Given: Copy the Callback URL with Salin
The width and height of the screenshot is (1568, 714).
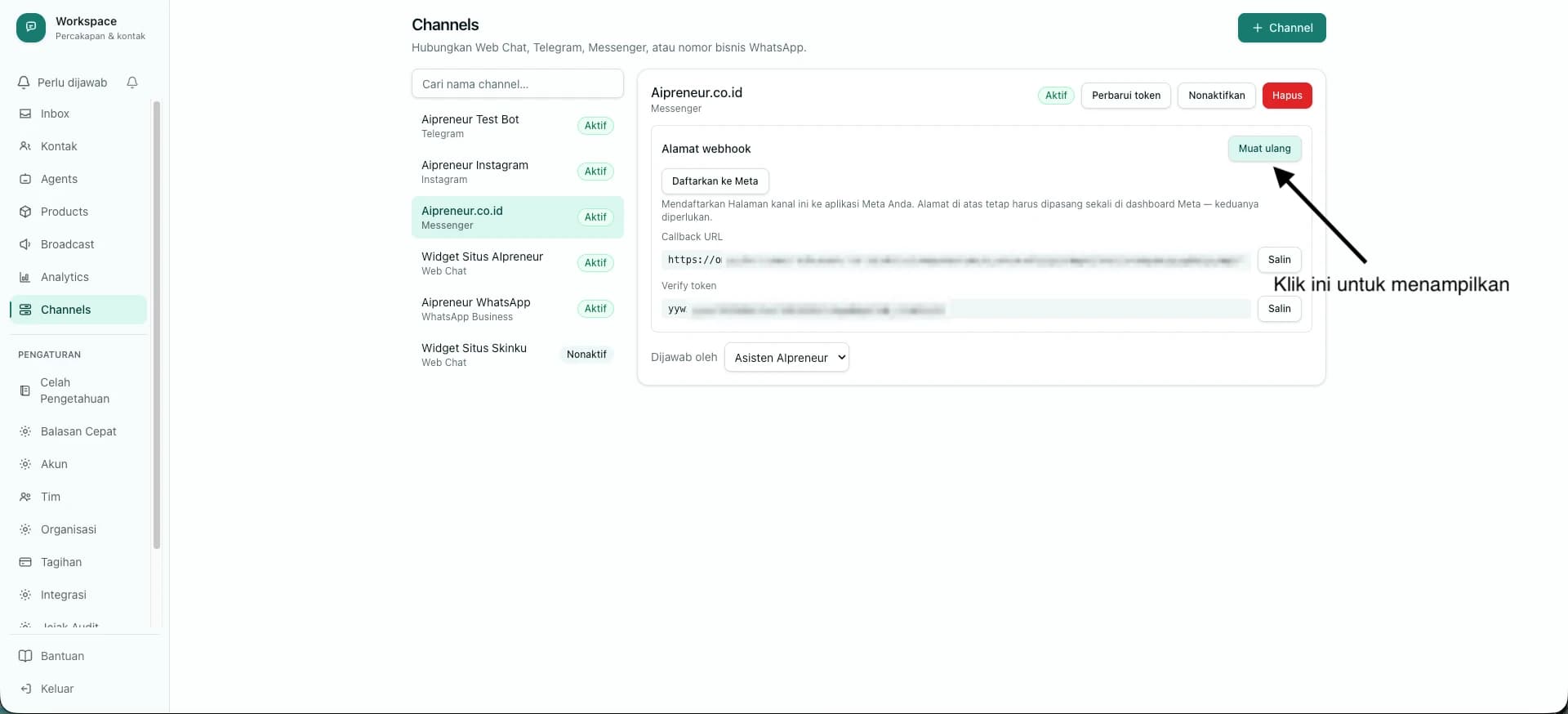Looking at the screenshot, I should point(1280,260).
